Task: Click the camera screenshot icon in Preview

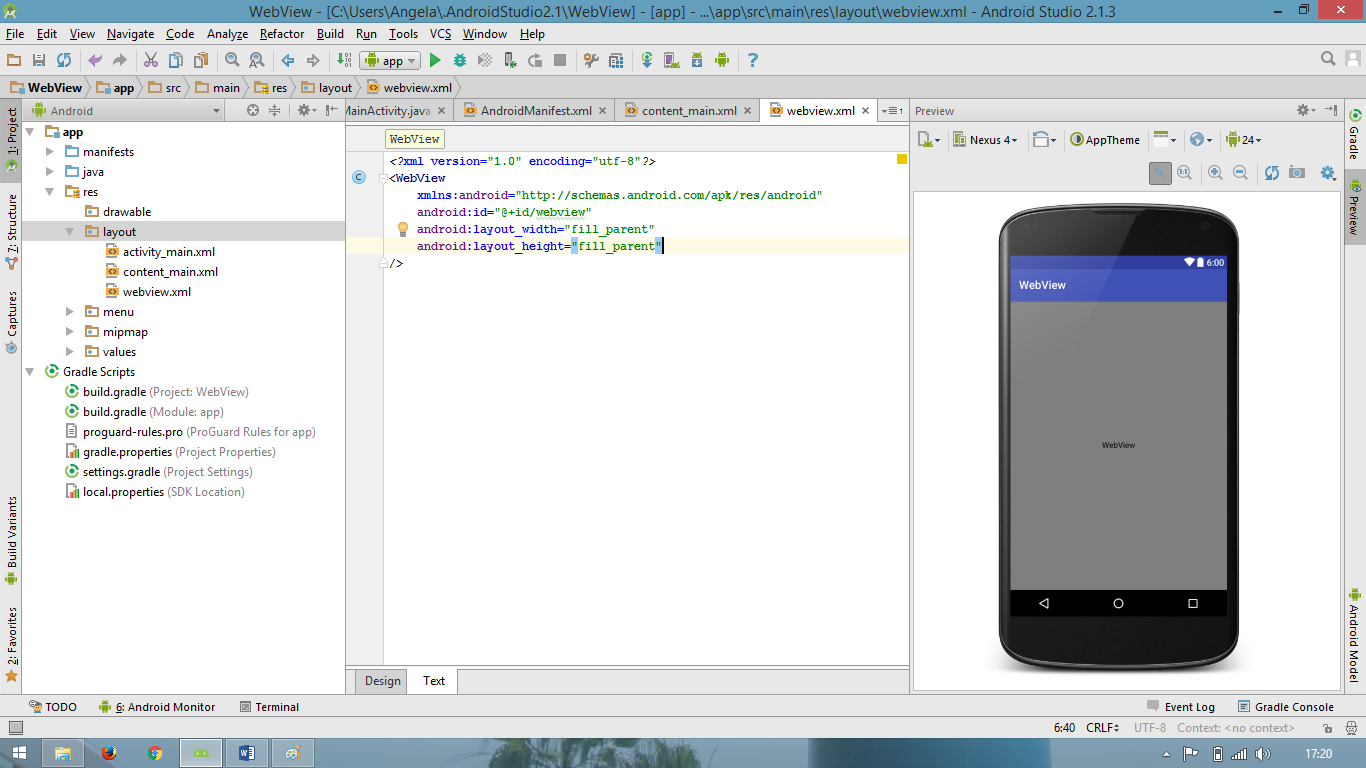Action: pyautogui.click(x=1297, y=173)
